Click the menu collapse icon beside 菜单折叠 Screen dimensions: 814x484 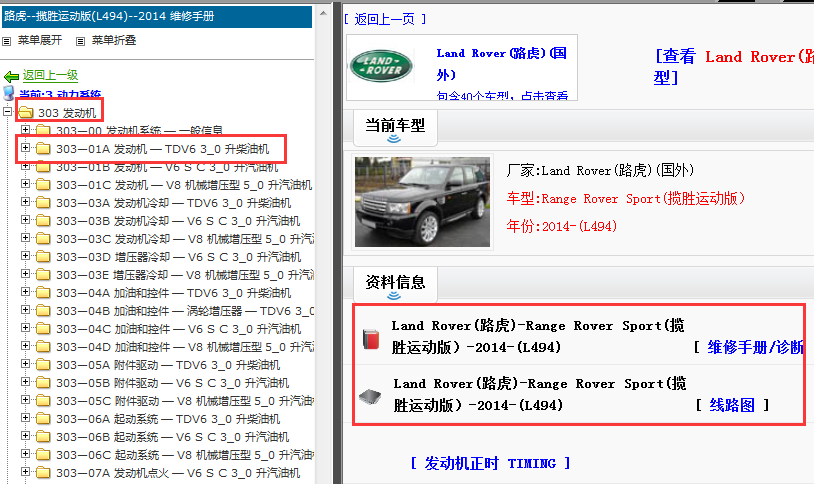(x=80, y=41)
